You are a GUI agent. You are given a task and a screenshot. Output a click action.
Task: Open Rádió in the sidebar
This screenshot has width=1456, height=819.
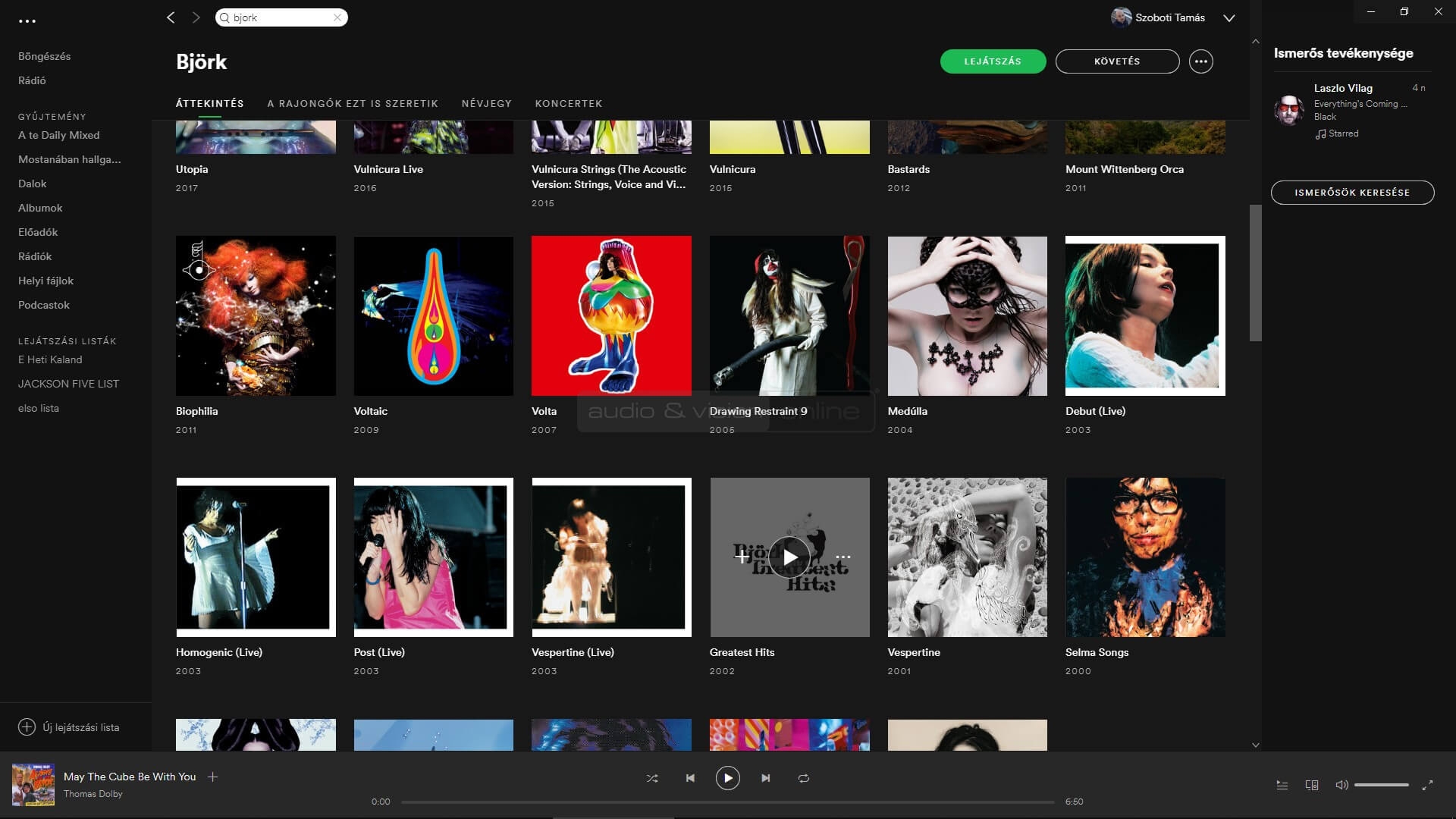[32, 80]
